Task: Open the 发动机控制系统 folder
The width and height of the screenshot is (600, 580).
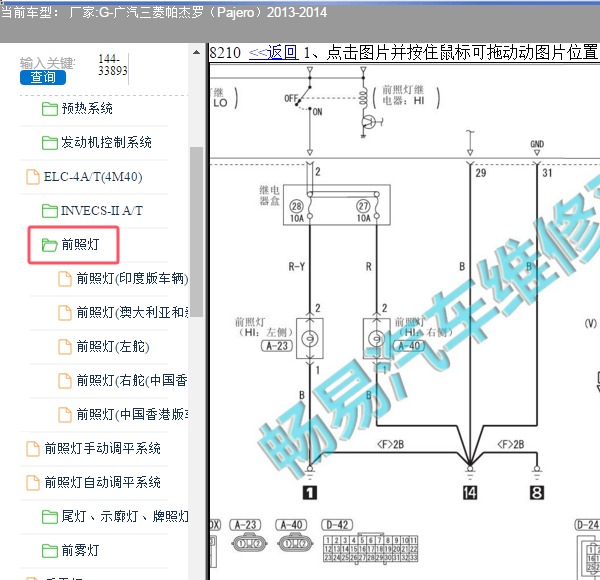Action: pos(106,142)
